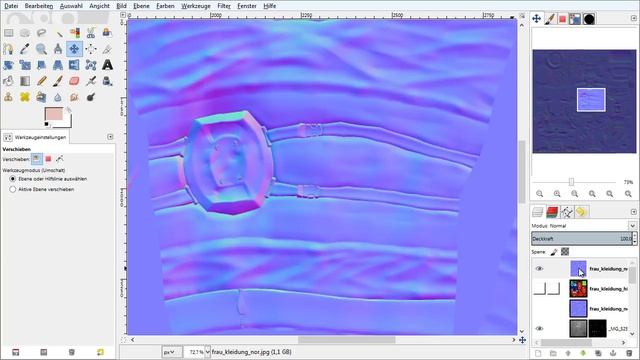This screenshot has width=640, height=360.
Task: Select the Select by Color tool
Action: (x=74, y=33)
